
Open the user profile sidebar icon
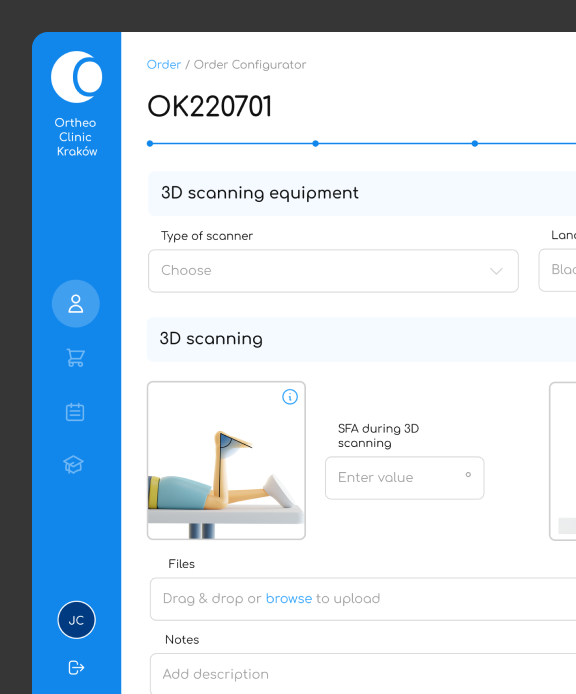(76, 304)
